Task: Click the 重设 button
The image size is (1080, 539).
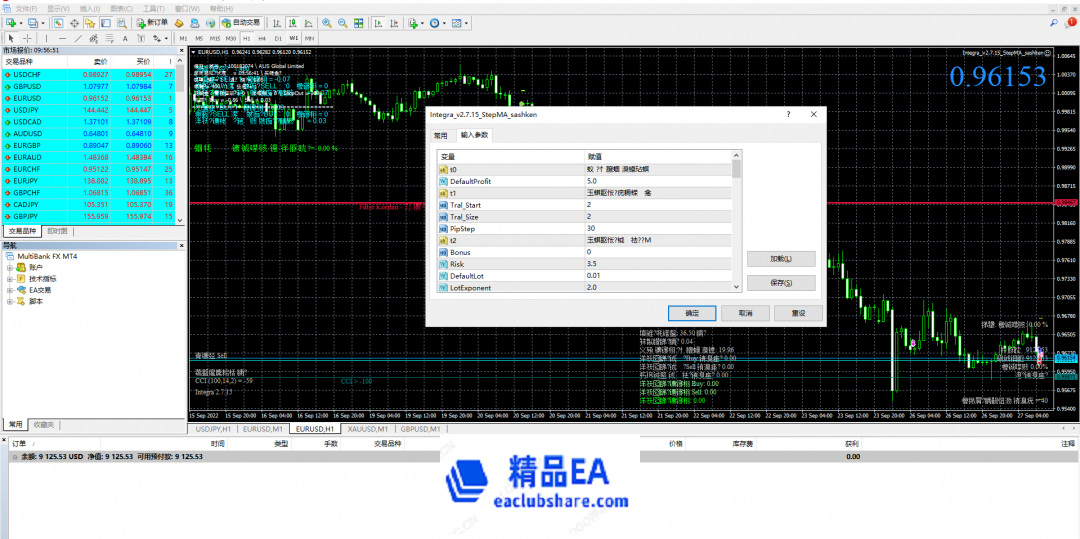Action: (x=798, y=313)
